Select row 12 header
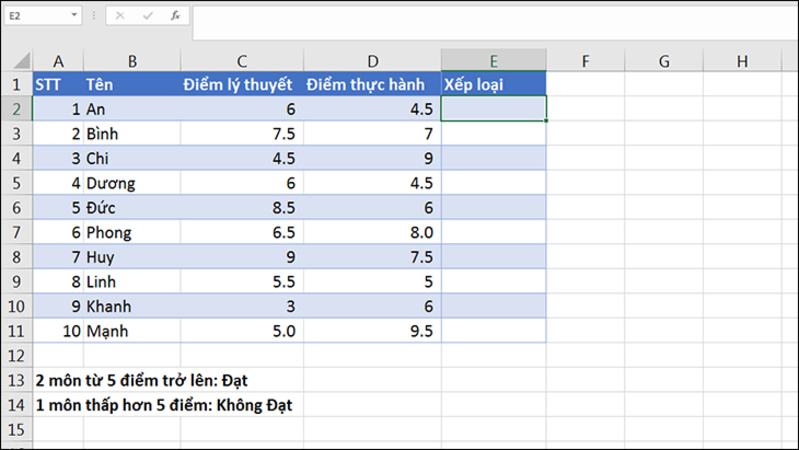799x450 pixels. click(x=16, y=355)
